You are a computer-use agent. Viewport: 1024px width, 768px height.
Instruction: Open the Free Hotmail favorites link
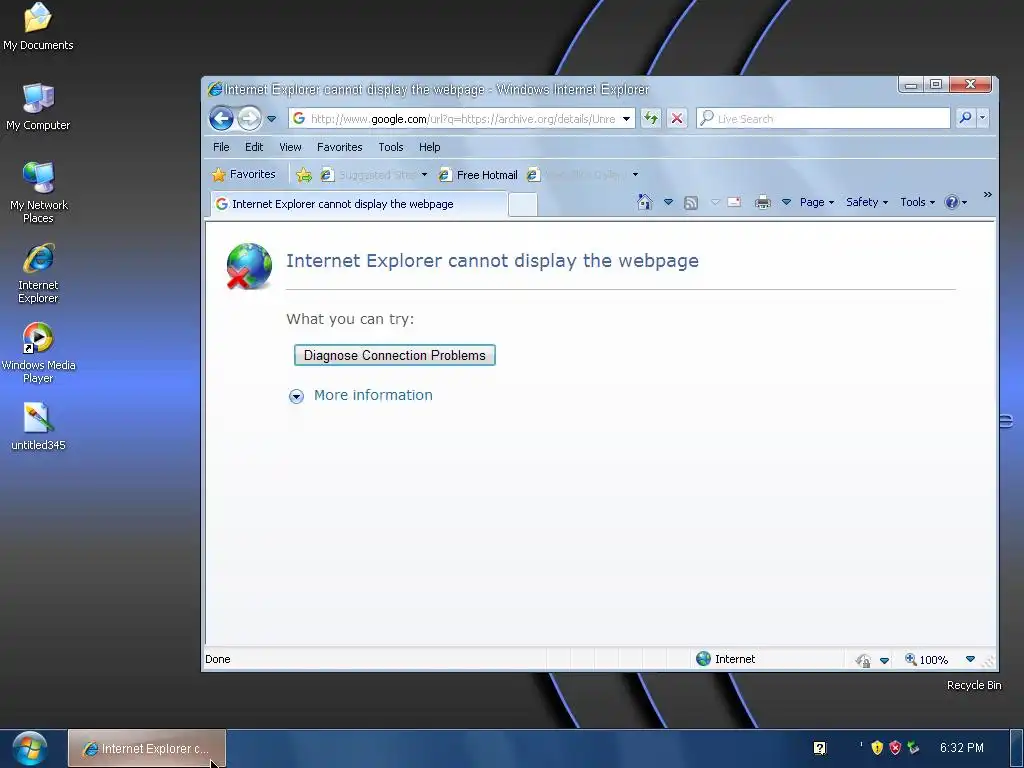click(x=478, y=174)
